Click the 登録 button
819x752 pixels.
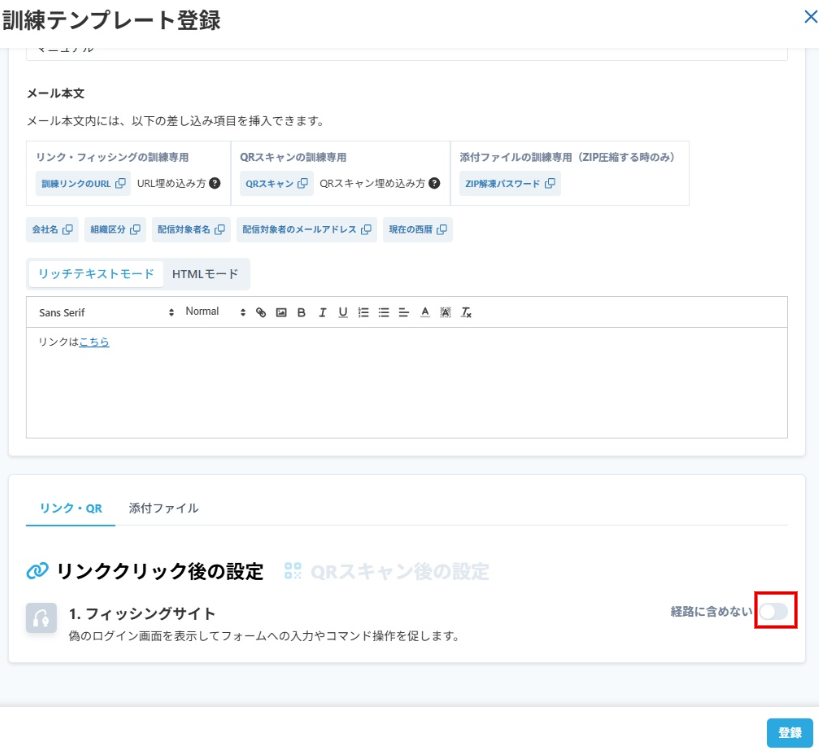click(790, 733)
